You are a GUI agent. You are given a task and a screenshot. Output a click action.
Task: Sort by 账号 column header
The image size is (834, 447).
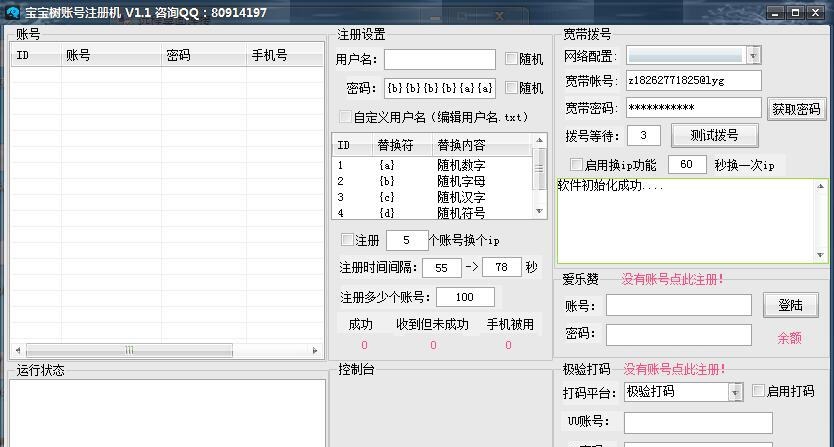111,55
